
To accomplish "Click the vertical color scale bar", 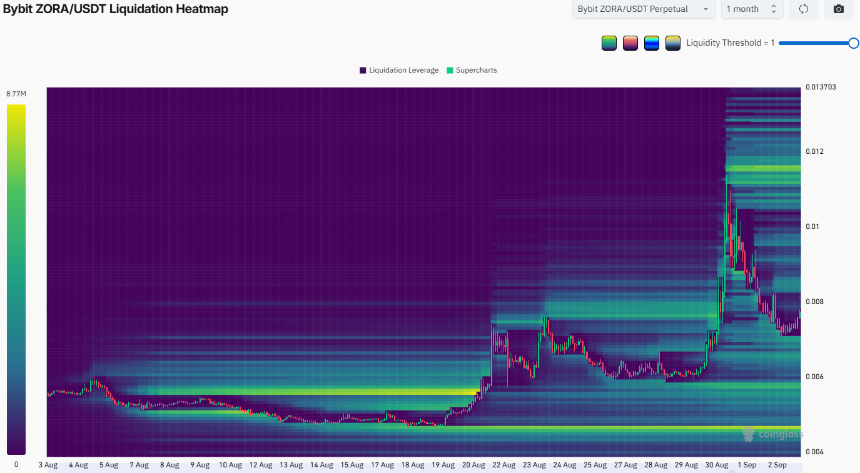I will coord(16,279).
